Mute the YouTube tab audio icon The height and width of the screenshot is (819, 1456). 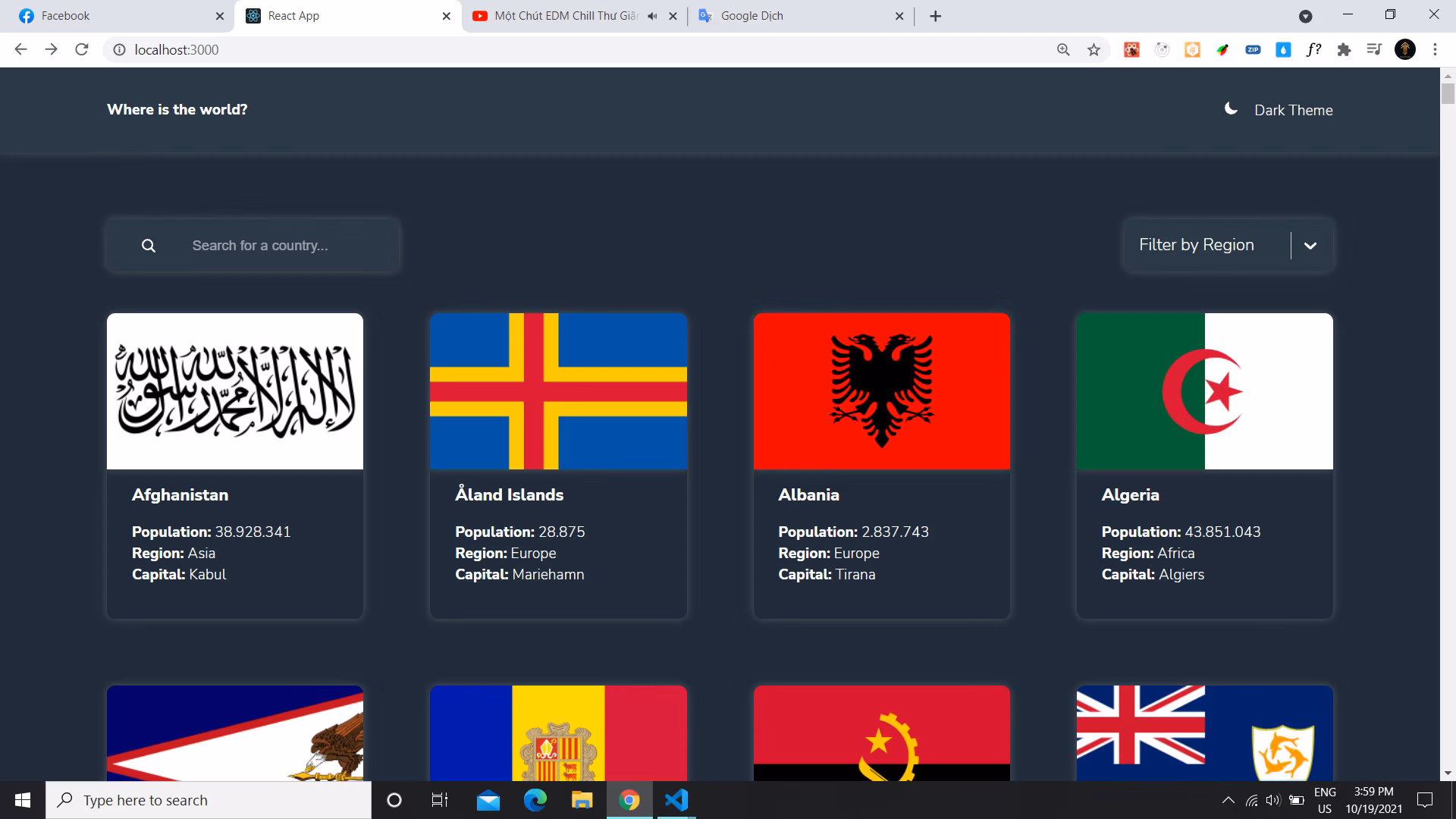tap(652, 16)
